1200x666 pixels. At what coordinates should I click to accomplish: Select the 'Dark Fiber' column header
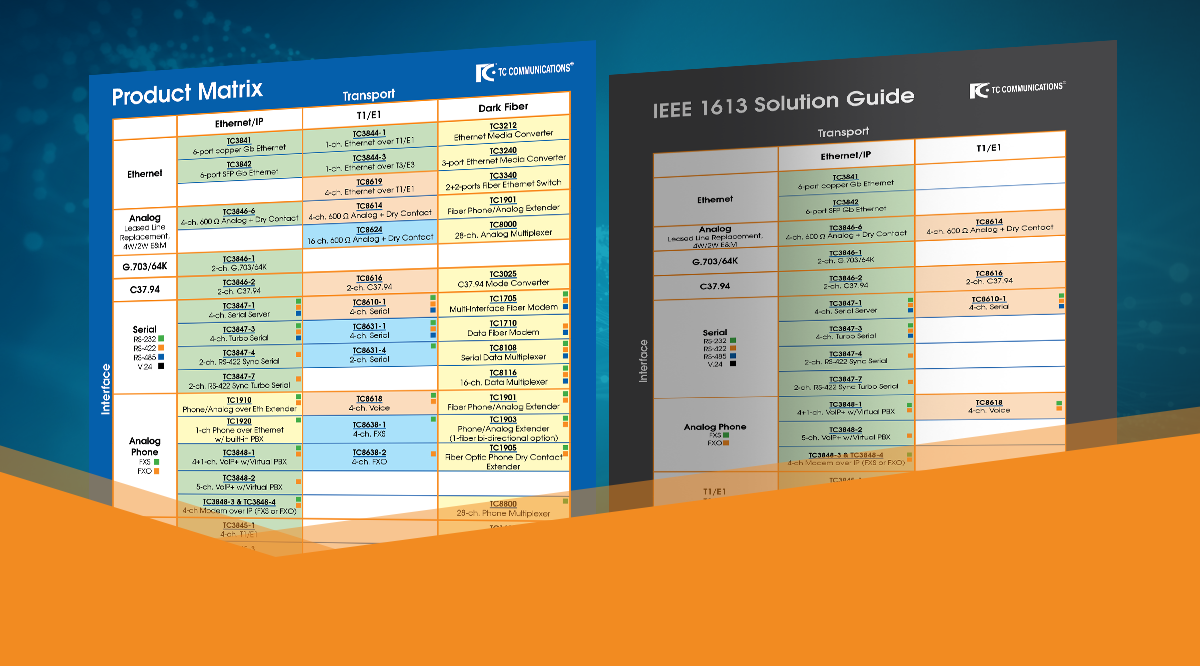(x=503, y=106)
